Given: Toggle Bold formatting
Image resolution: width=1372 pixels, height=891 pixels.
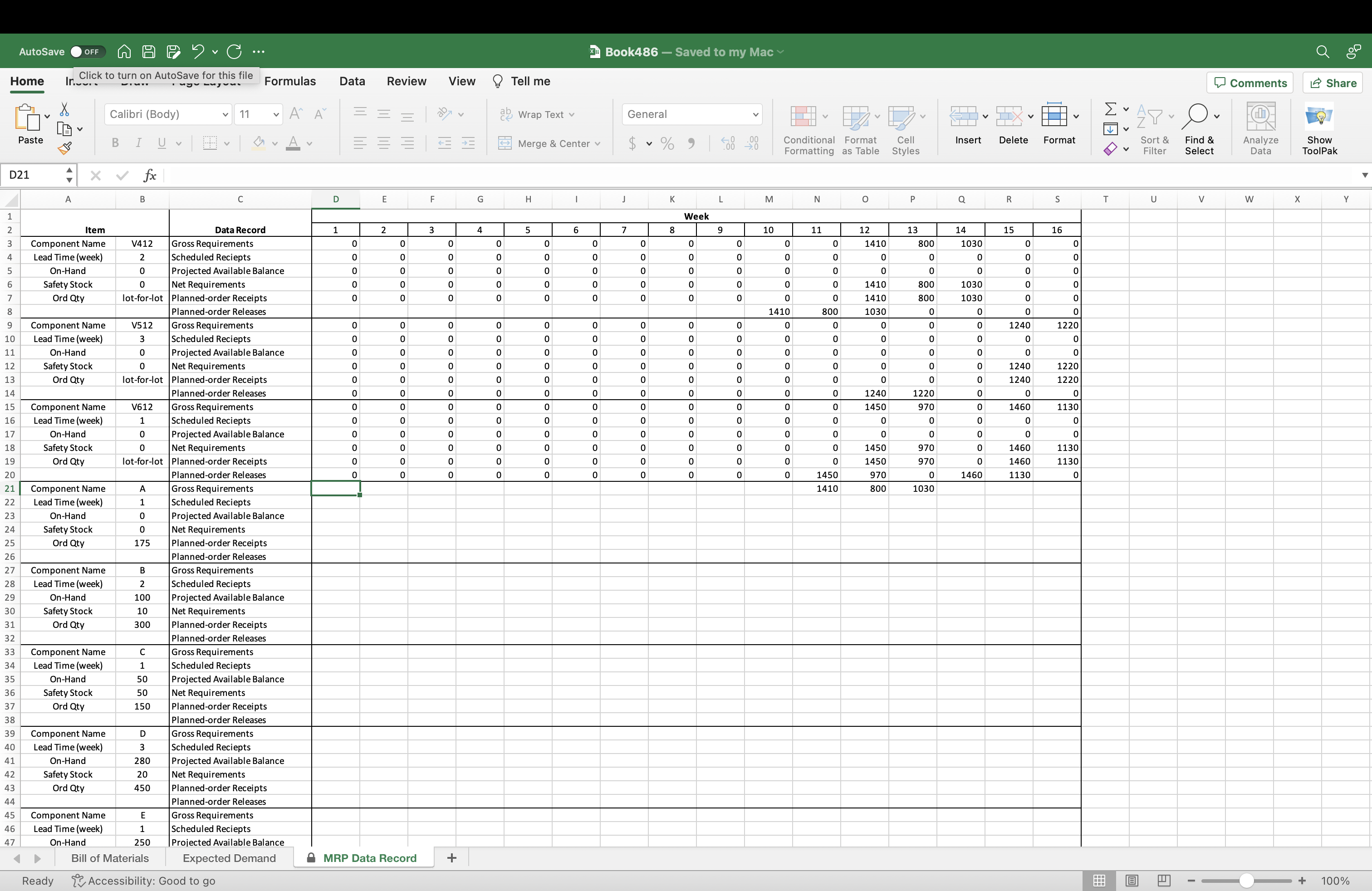Looking at the screenshot, I should [x=115, y=143].
